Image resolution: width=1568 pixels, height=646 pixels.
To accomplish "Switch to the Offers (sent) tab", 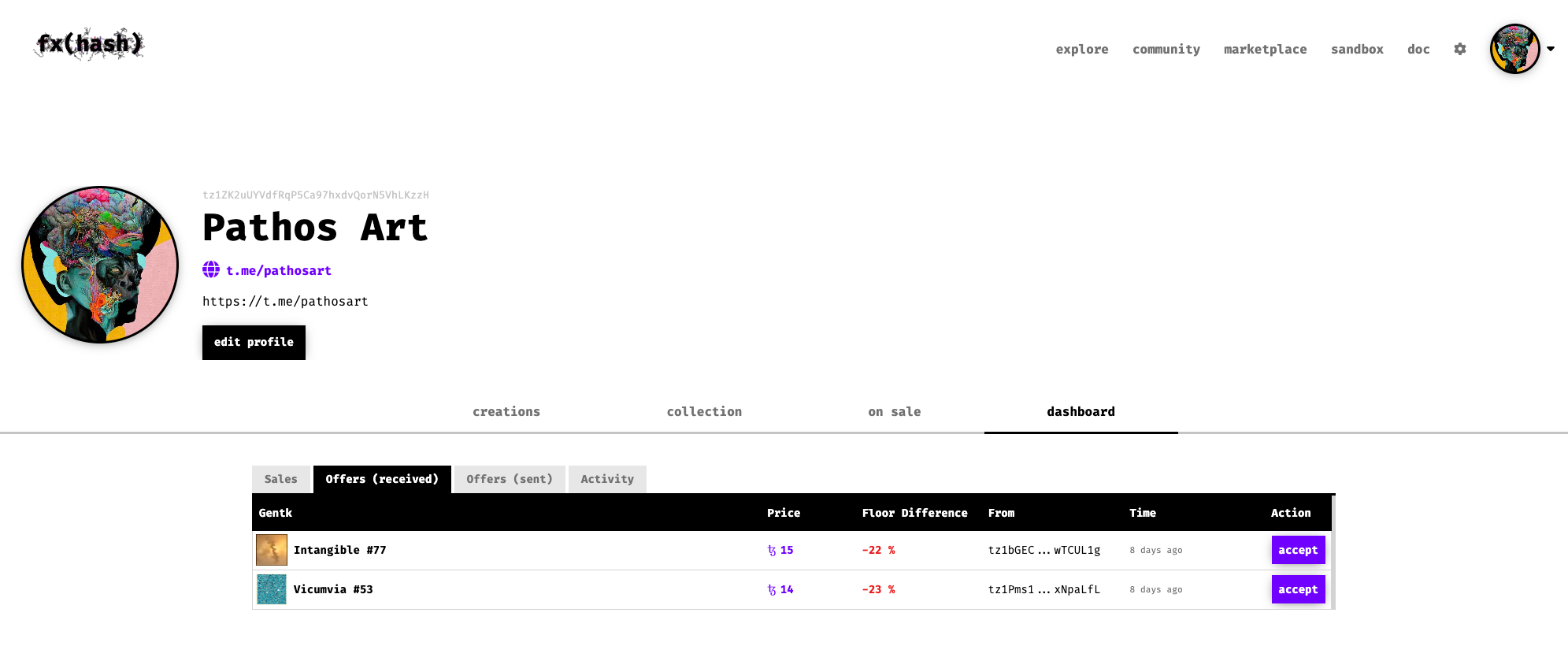I will (x=510, y=479).
